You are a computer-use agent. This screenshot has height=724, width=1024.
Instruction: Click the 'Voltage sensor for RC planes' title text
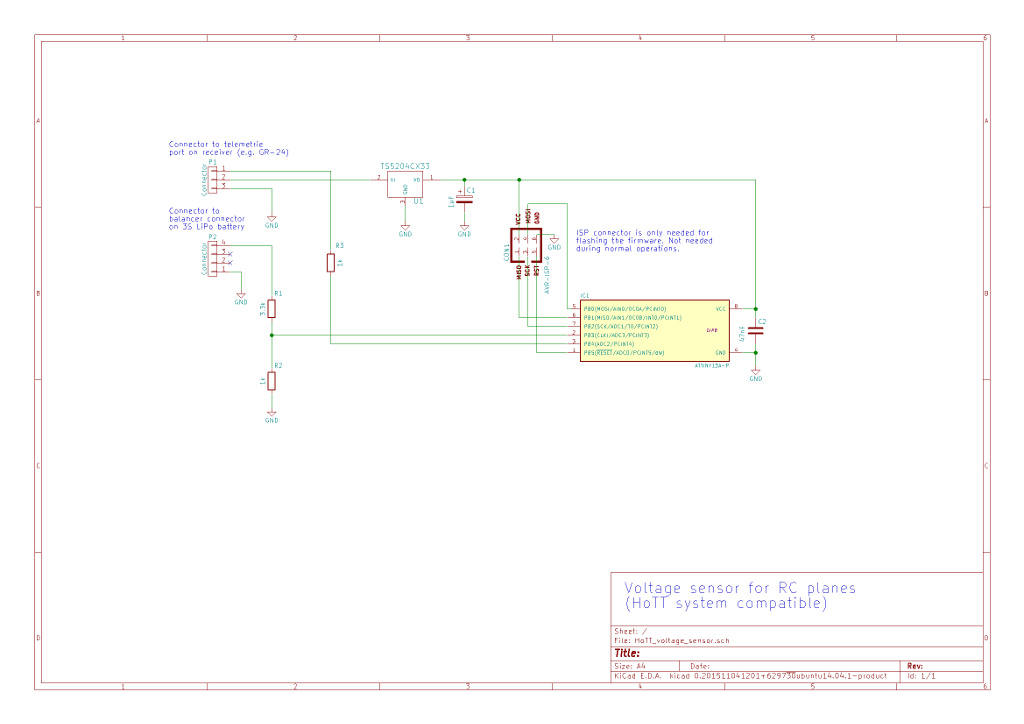[740, 588]
